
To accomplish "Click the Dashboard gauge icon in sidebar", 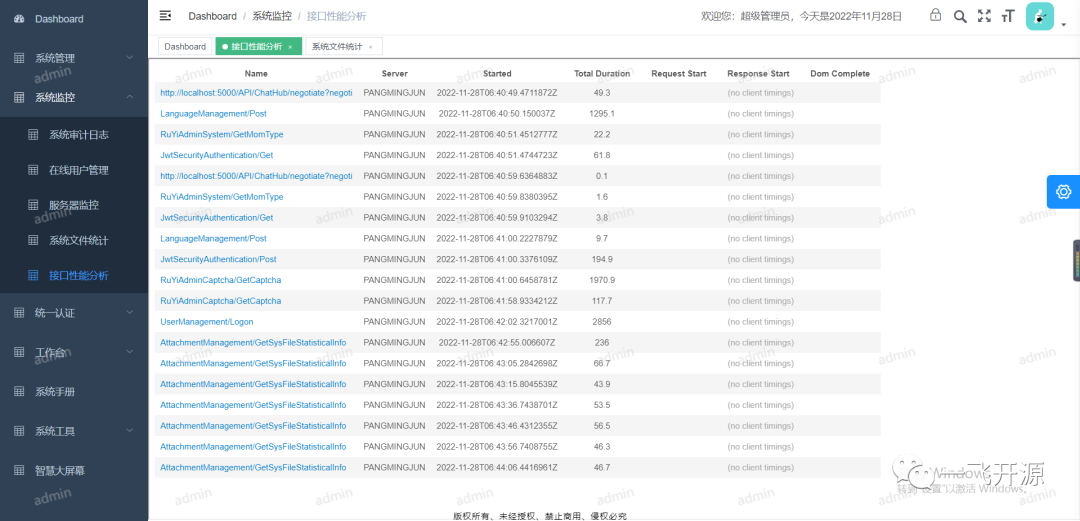I will click(19, 19).
